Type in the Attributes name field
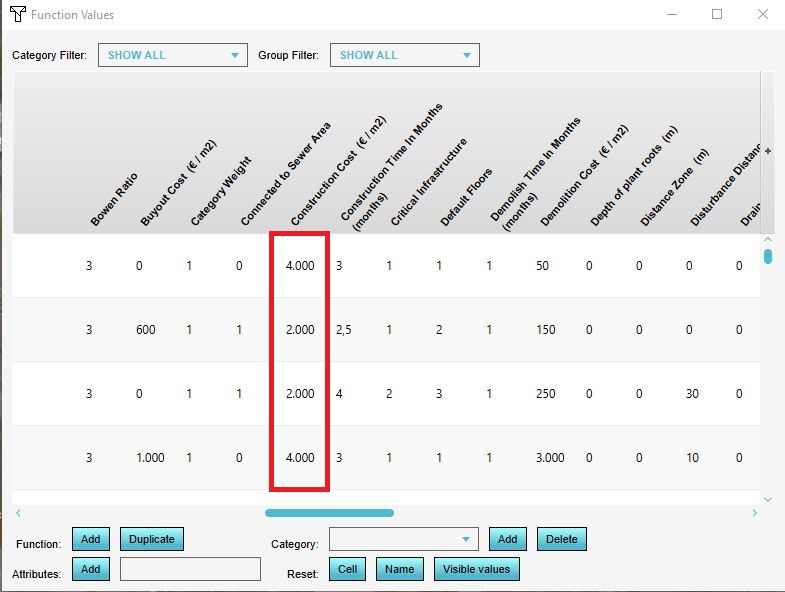Screen dimensions: 785x592 190,569
